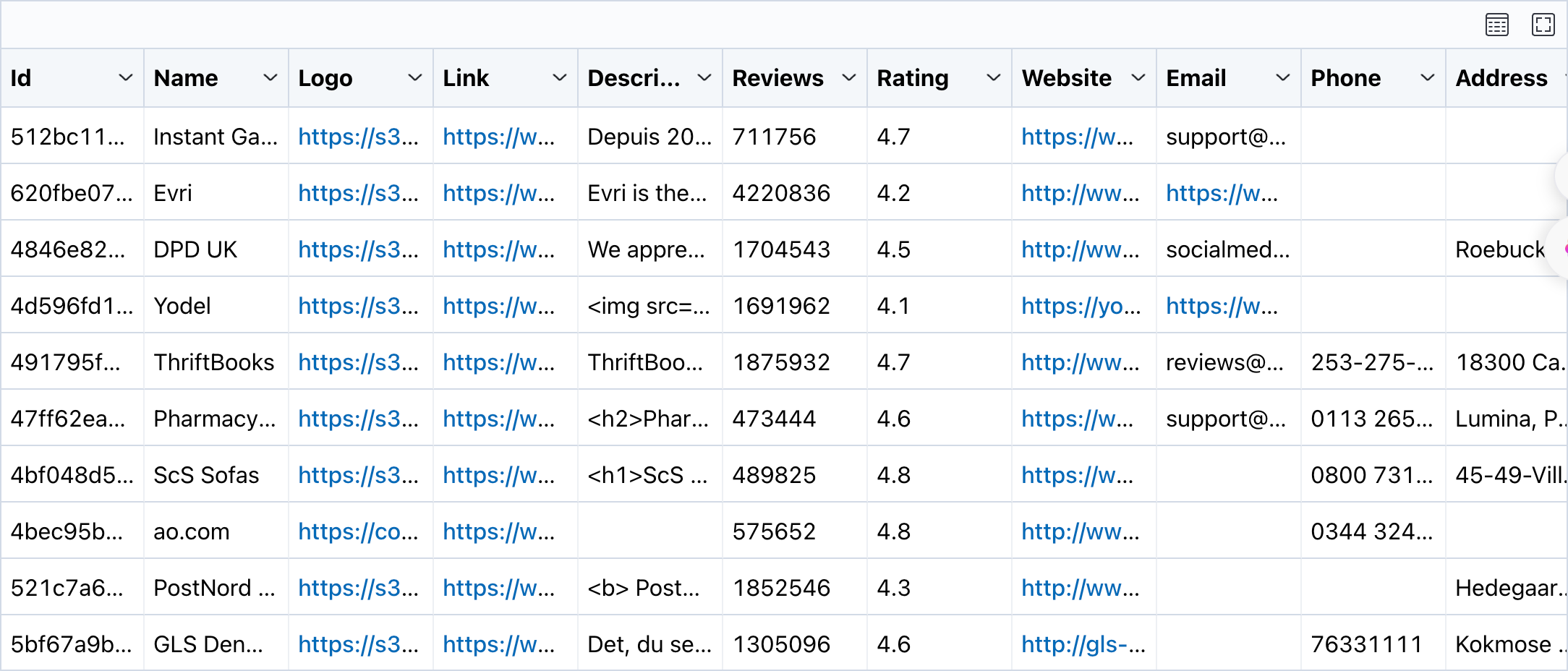Image resolution: width=1568 pixels, height=671 pixels.
Task: Open the Id column dropdown chevron
Action: click(126, 78)
